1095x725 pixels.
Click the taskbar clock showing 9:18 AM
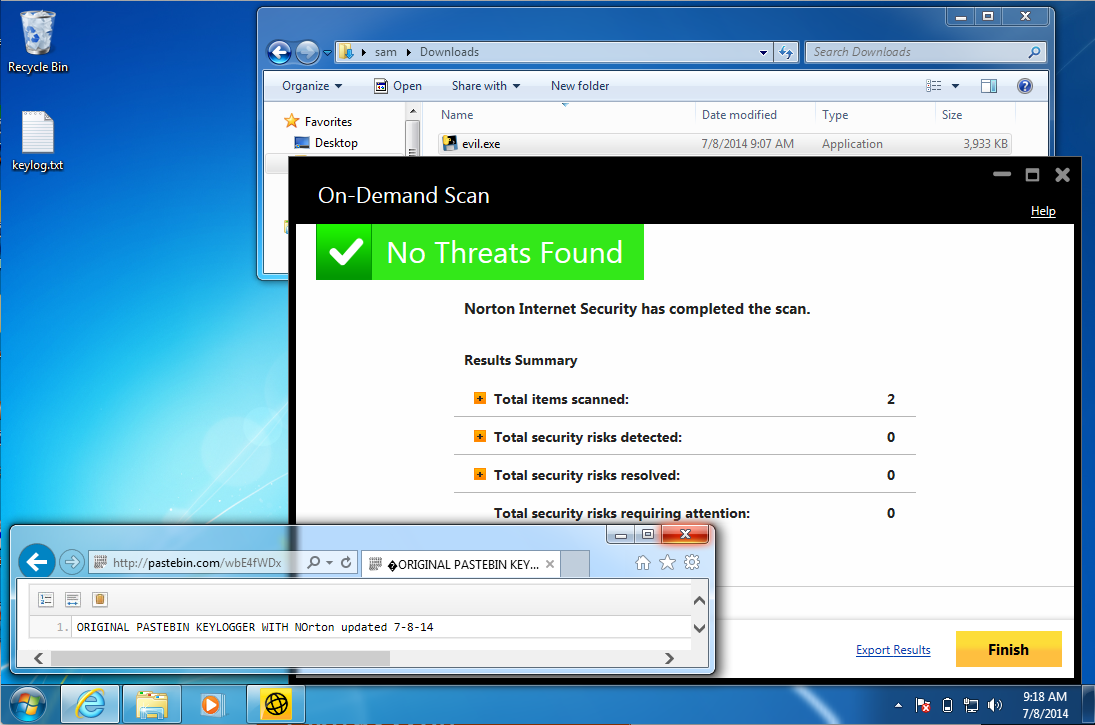coord(1045,705)
